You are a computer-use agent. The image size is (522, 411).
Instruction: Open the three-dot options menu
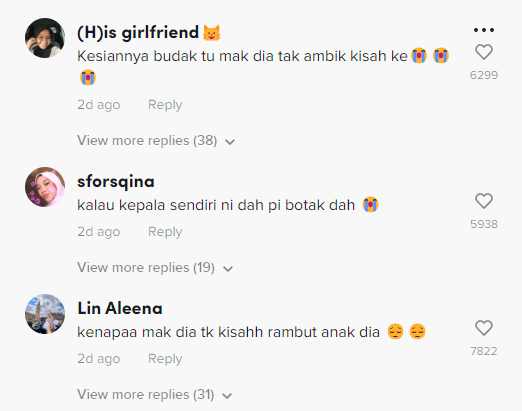click(484, 30)
